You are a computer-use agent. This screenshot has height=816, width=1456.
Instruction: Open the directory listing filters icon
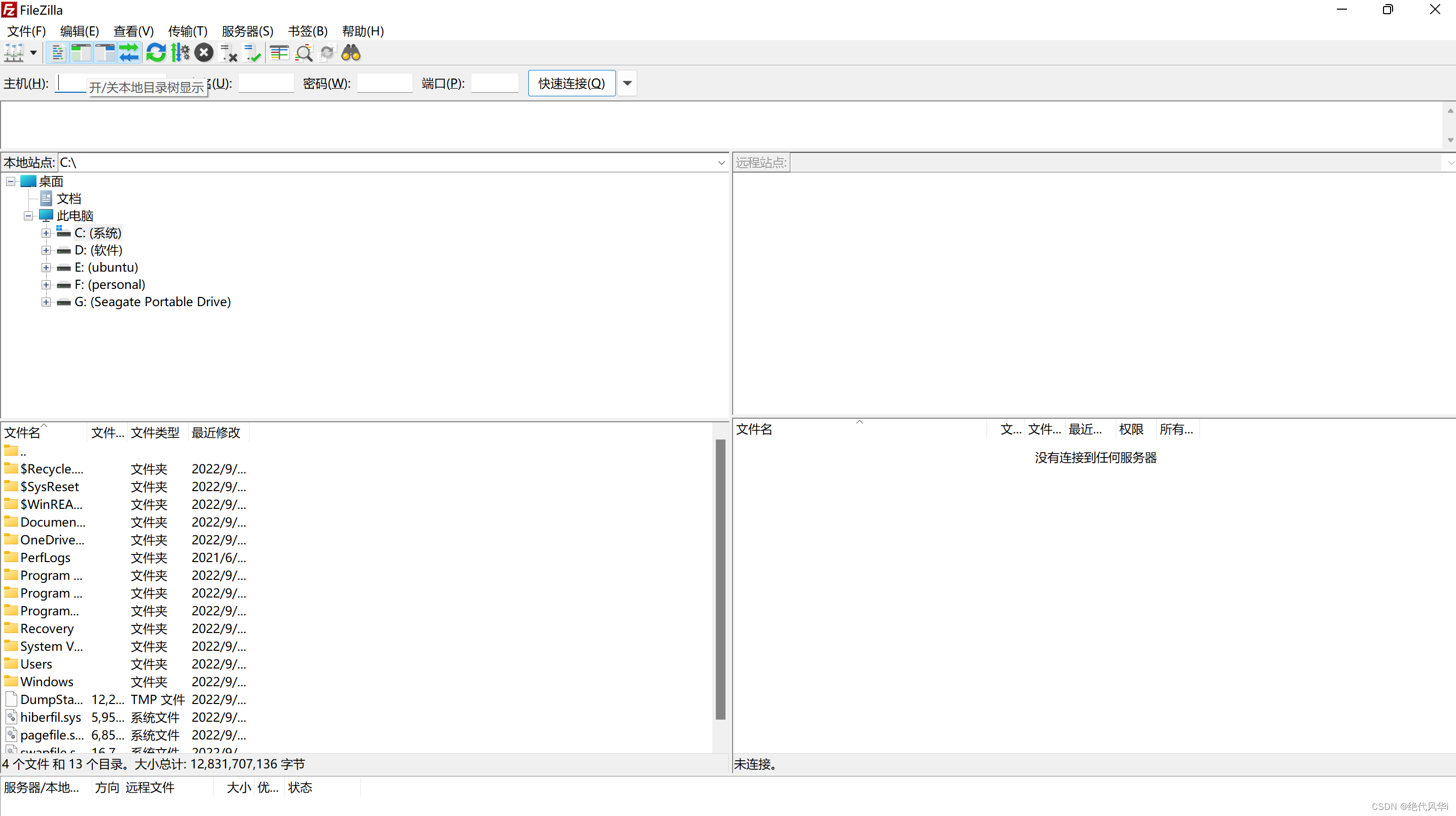point(279,53)
